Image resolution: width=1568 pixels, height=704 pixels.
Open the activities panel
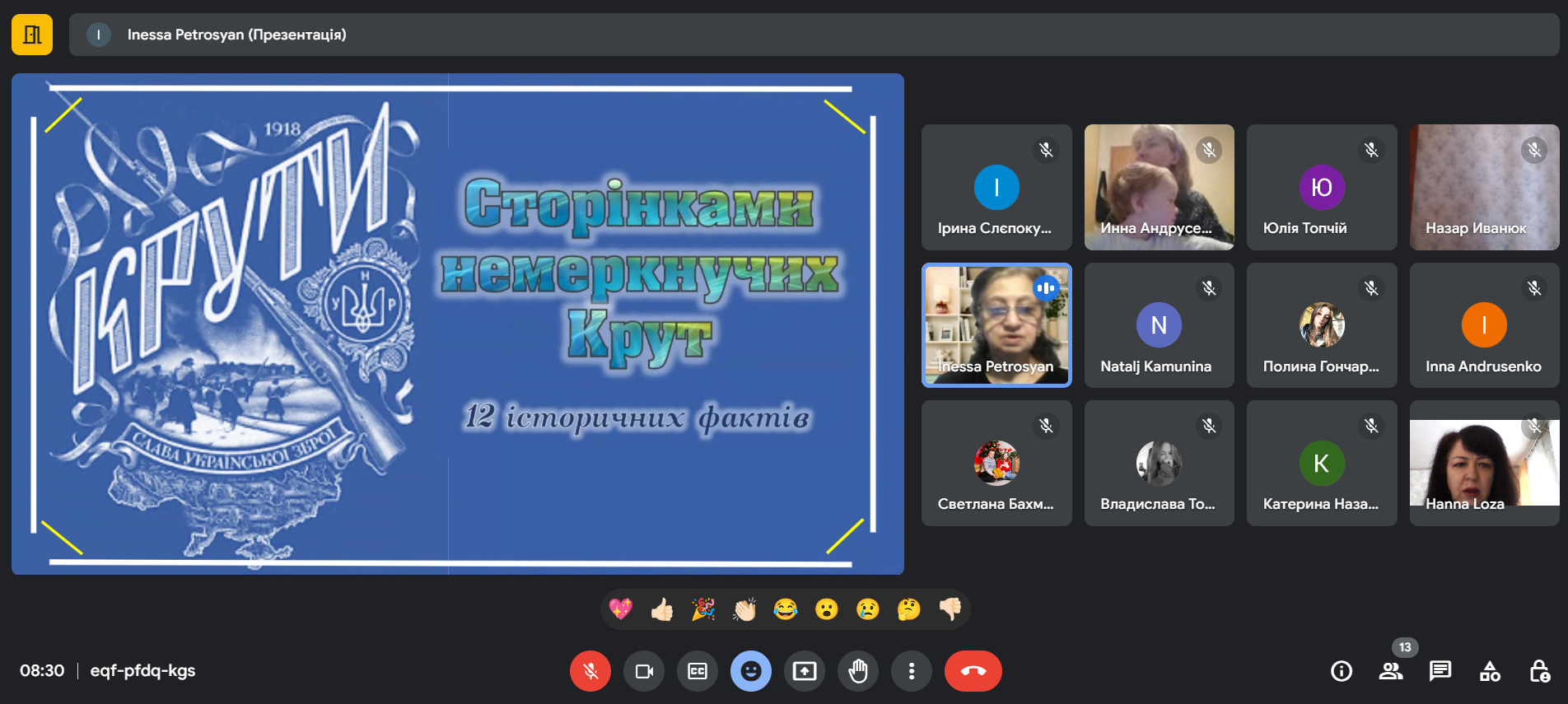(1490, 671)
